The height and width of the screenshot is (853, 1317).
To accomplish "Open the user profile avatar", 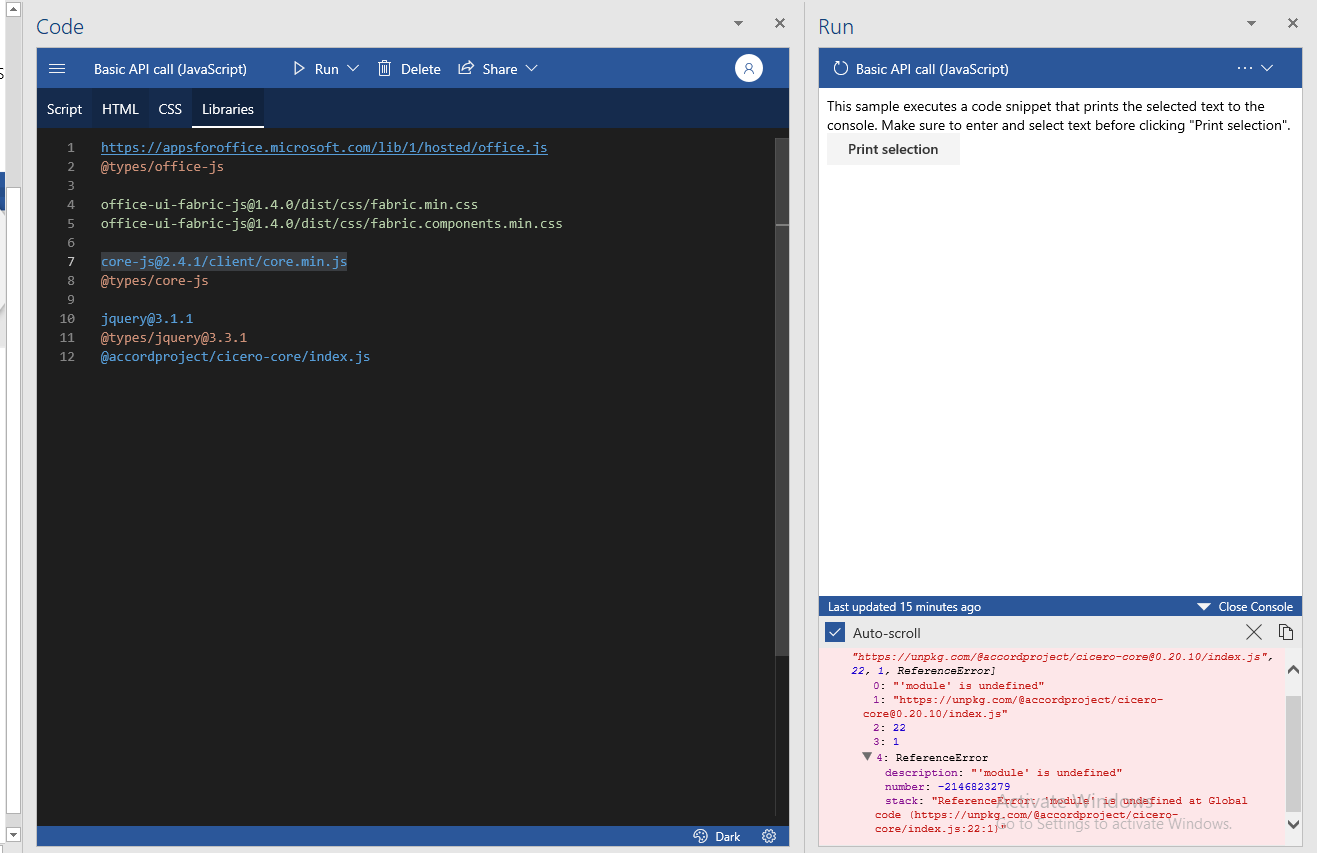I will tap(748, 68).
